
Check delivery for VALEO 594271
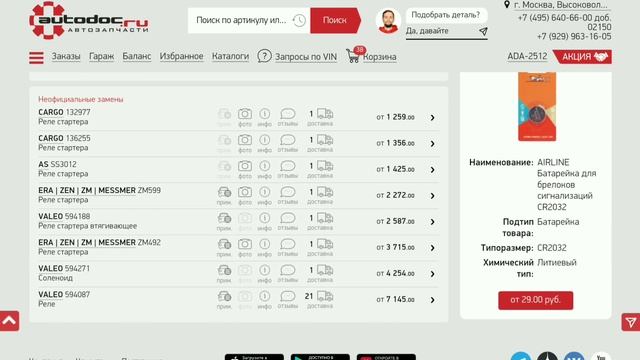320,274
